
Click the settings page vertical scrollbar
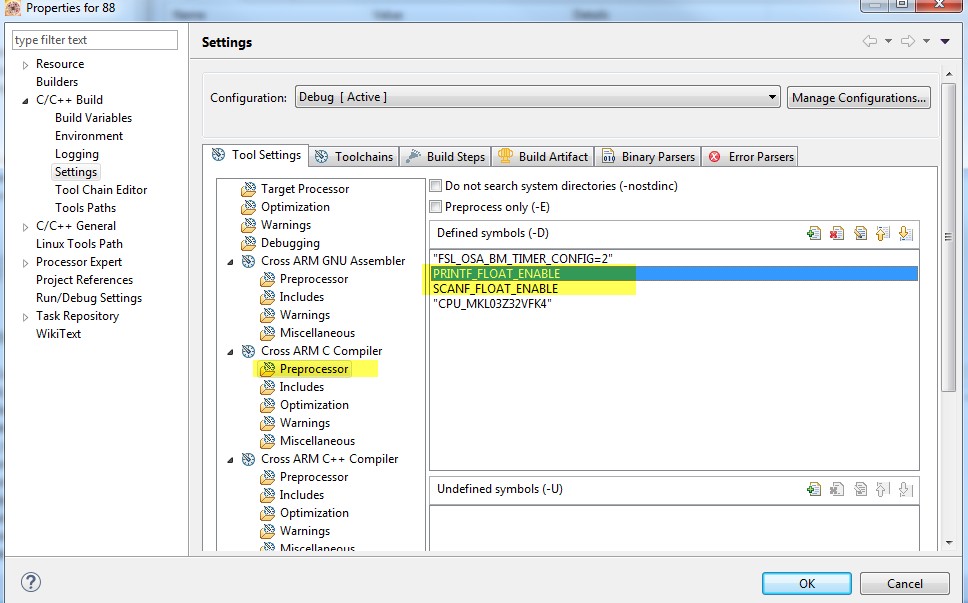tap(948, 236)
